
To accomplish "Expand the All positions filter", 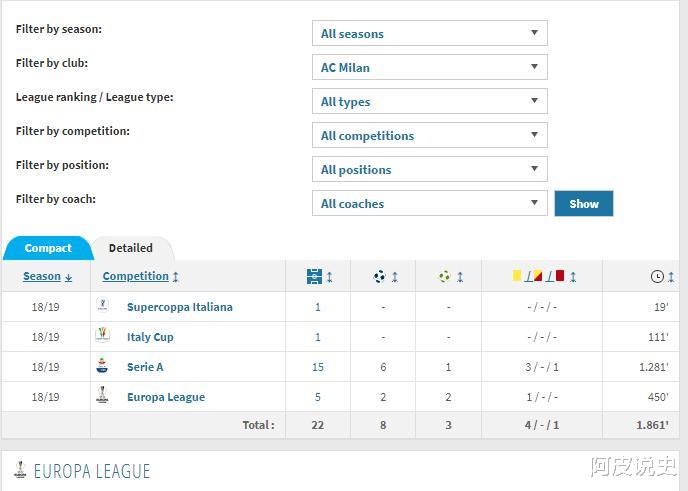I will click(429, 170).
